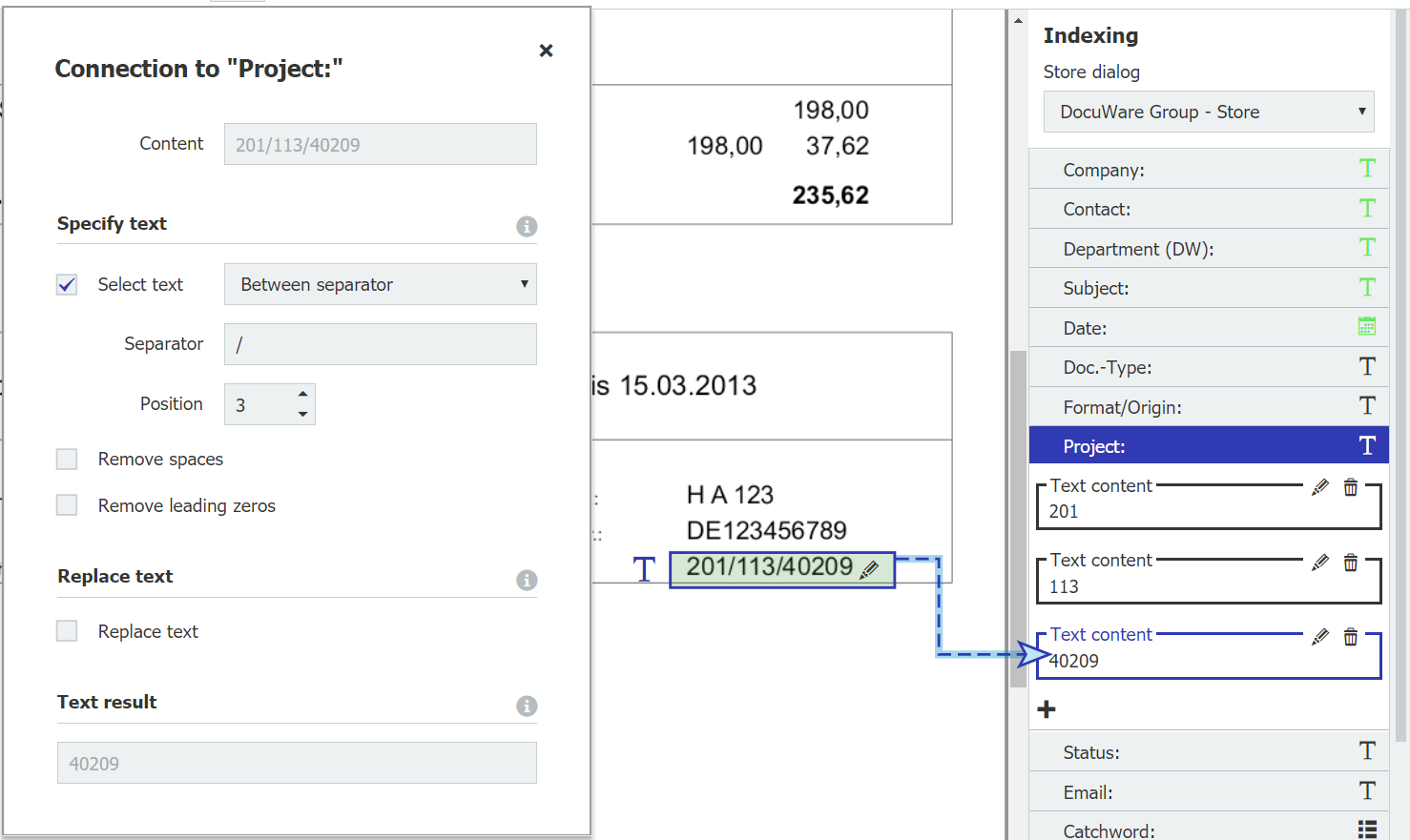This screenshot has height=840, width=1410.
Task: Tick the Replace text checkbox
Action: point(67,631)
